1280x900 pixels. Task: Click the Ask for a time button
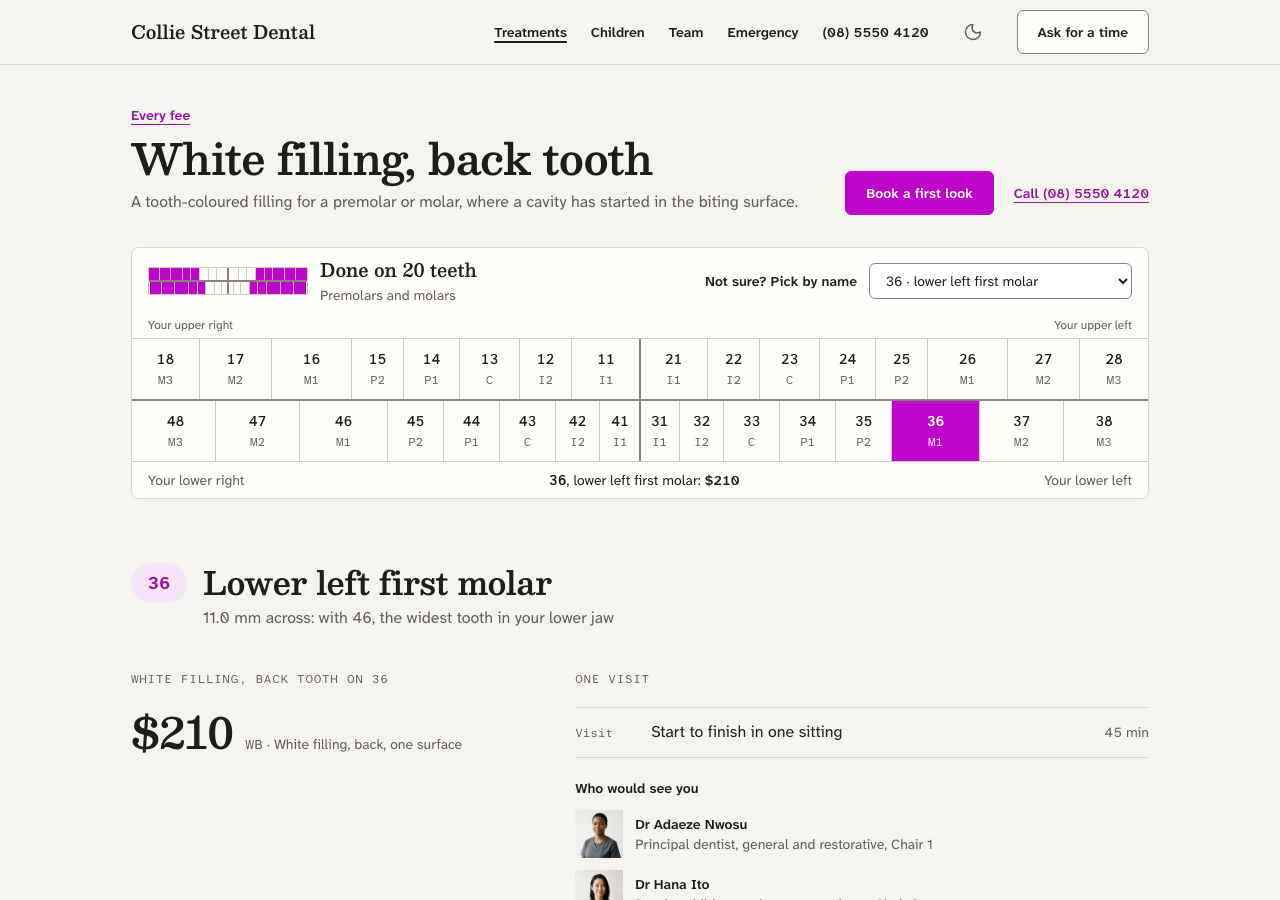click(x=1083, y=32)
